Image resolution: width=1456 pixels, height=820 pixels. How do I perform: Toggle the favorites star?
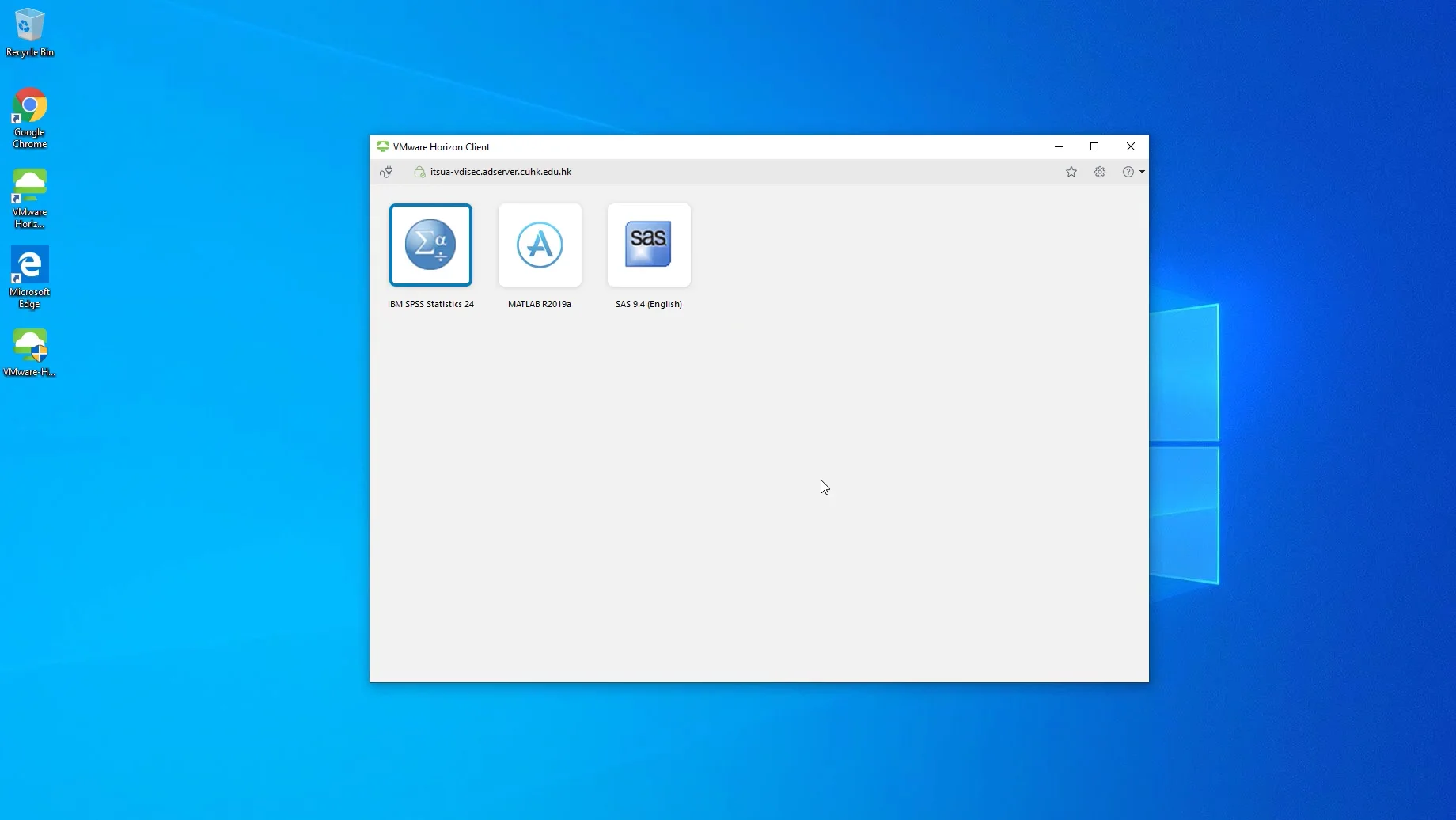[1071, 171]
